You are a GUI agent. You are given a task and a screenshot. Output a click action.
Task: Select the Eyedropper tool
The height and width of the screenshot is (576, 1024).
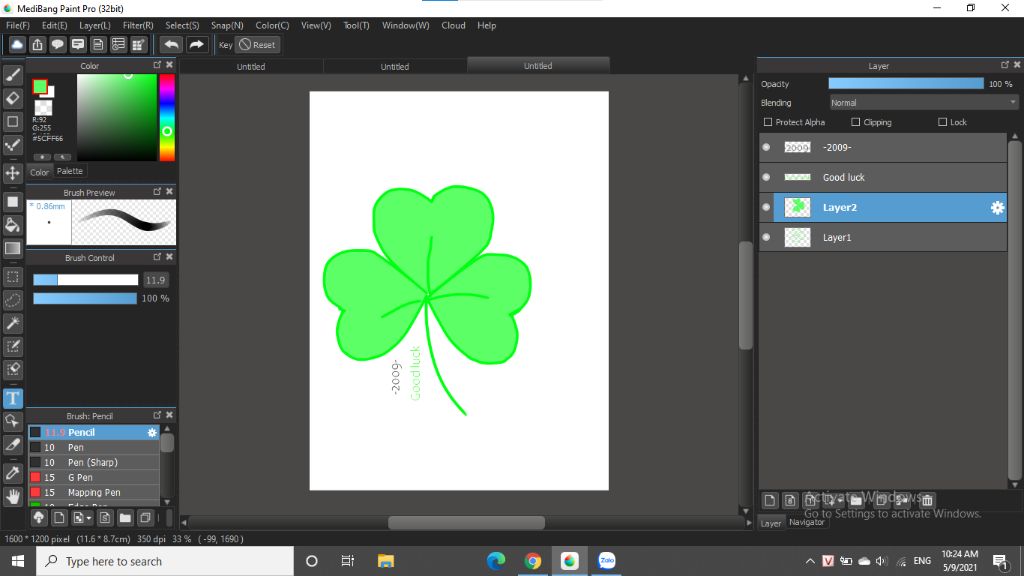pyautogui.click(x=12, y=473)
